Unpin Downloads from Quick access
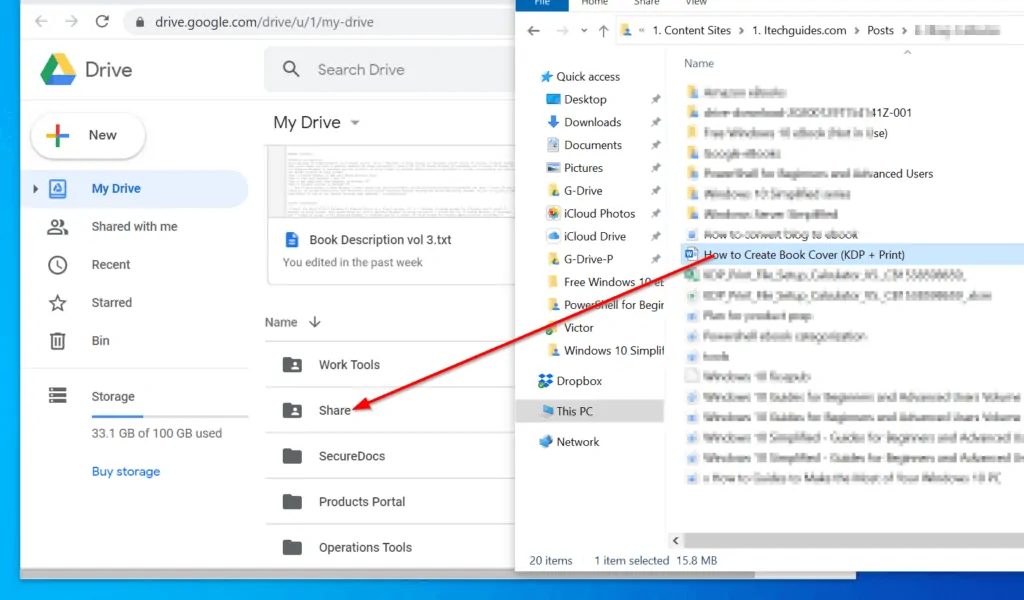The width and height of the screenshot is (1024, 600). click(x=658, y=121)
